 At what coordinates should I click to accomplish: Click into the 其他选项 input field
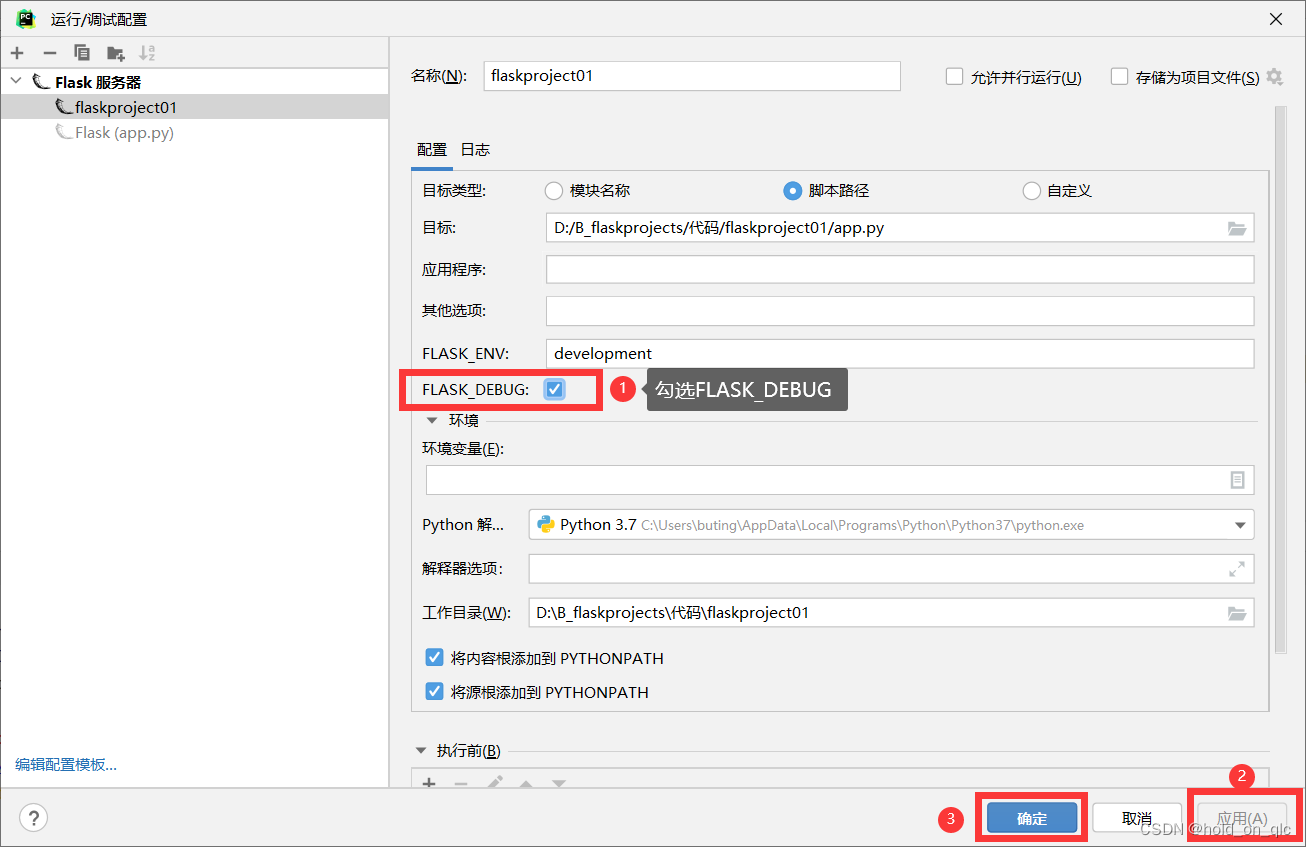click(900, 311)
